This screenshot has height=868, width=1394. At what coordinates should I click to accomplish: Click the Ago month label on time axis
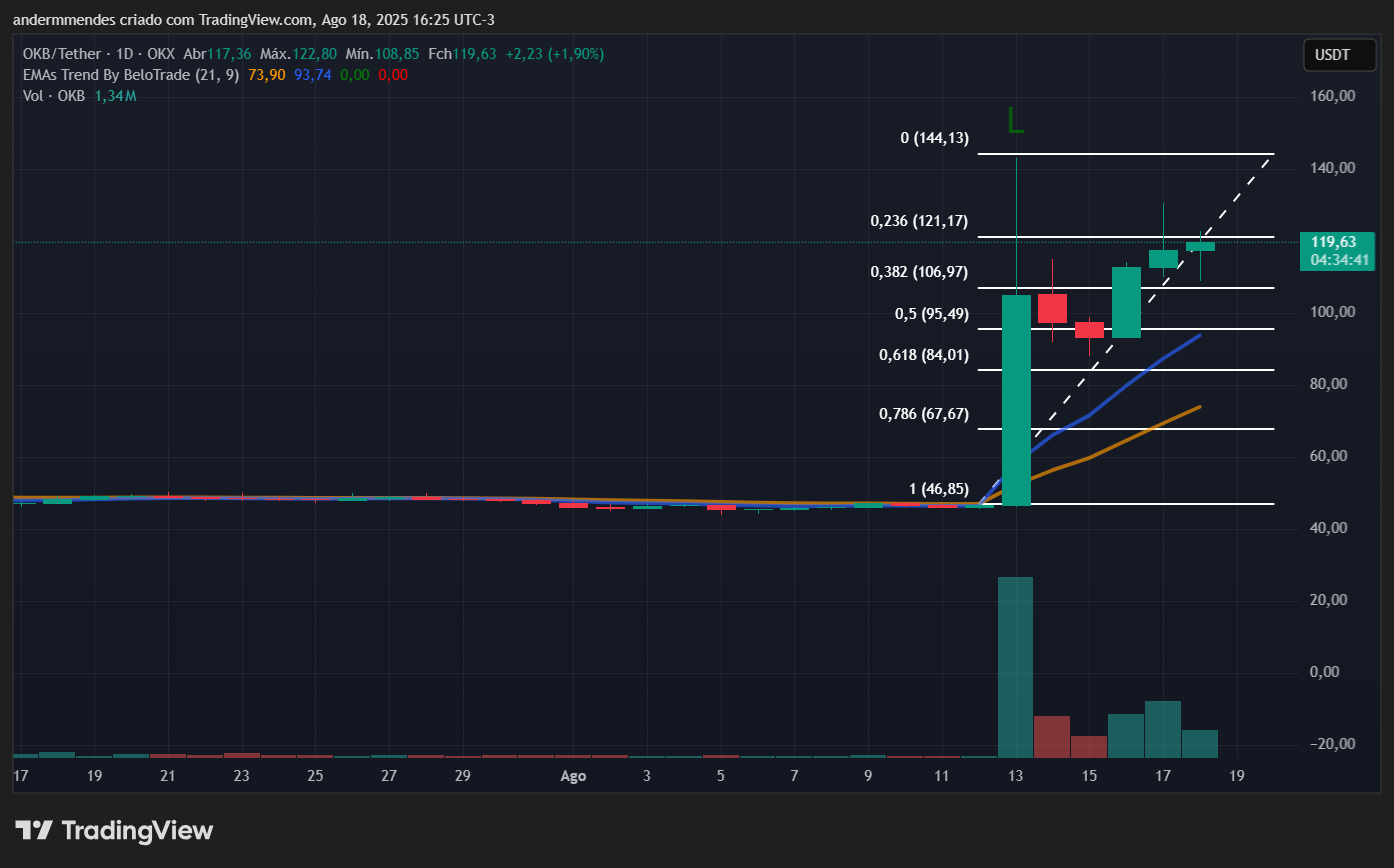(573, 776)
